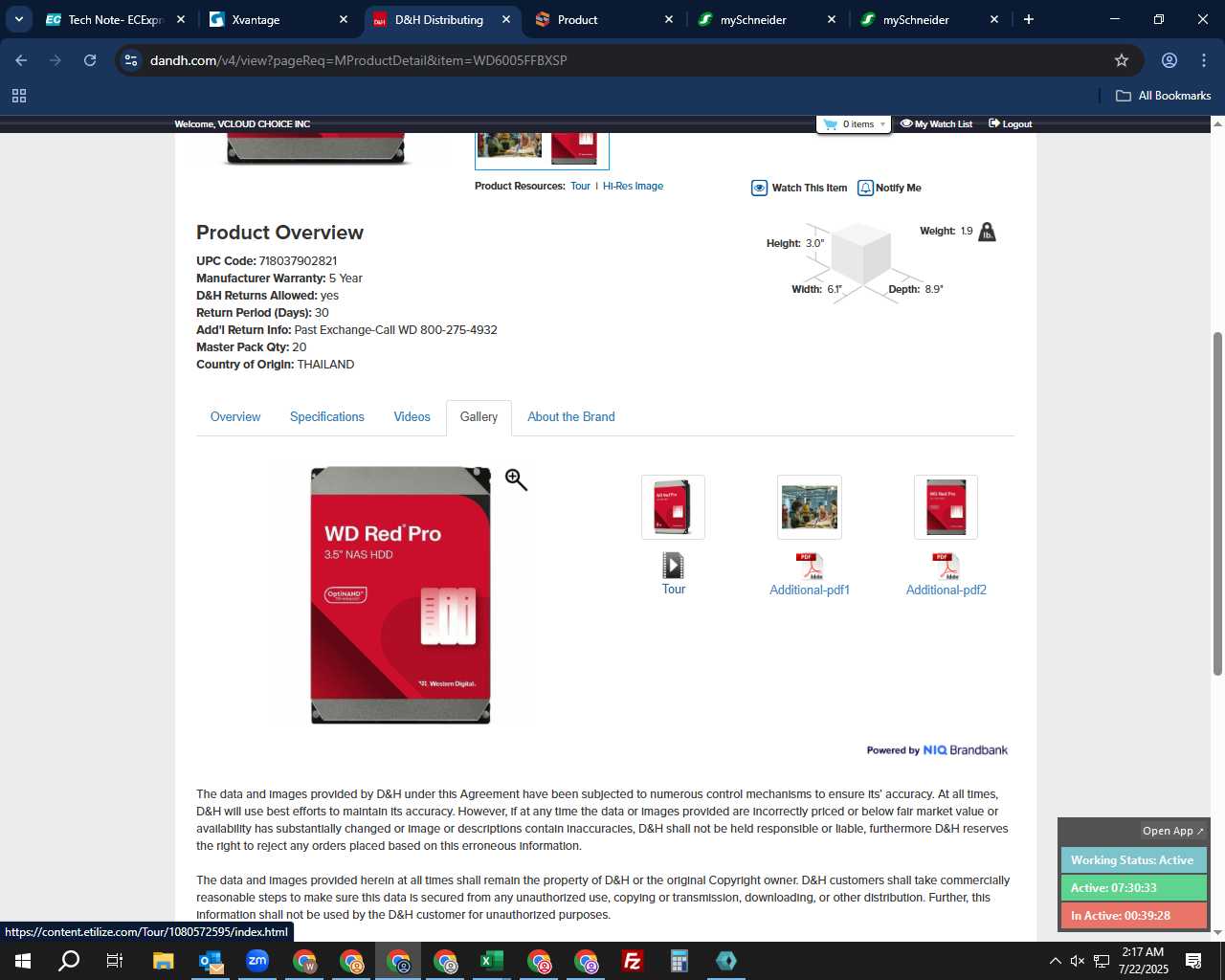Select the Specifications product tab
The height and width of the screenshot is (980, 1225).
click(x=327, y=417)
